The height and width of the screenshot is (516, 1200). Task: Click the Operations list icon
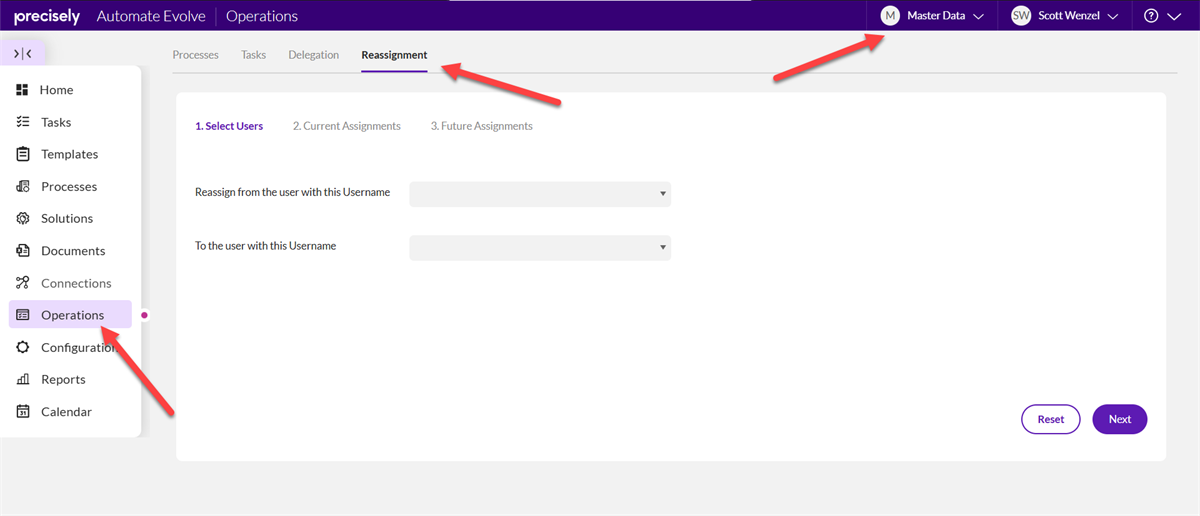[22, 315]
